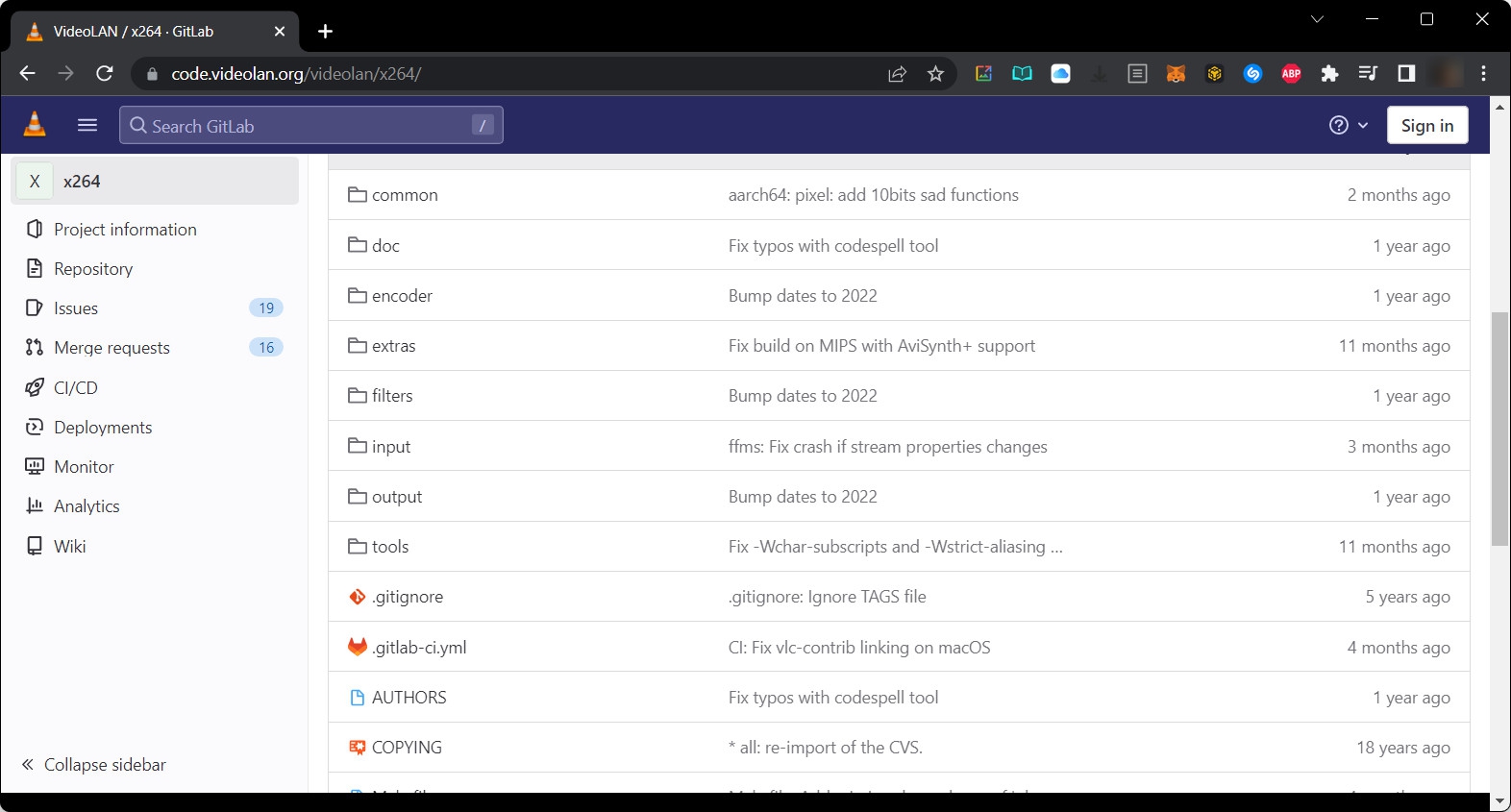Open the output folder
Viewport: 1511px width, 812px height.
397,497
